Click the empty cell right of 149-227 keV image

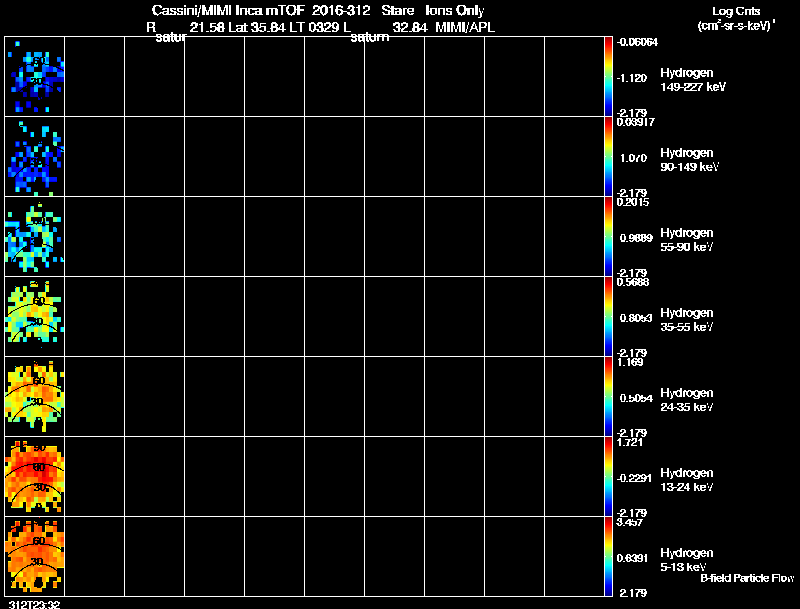(94, 77)
